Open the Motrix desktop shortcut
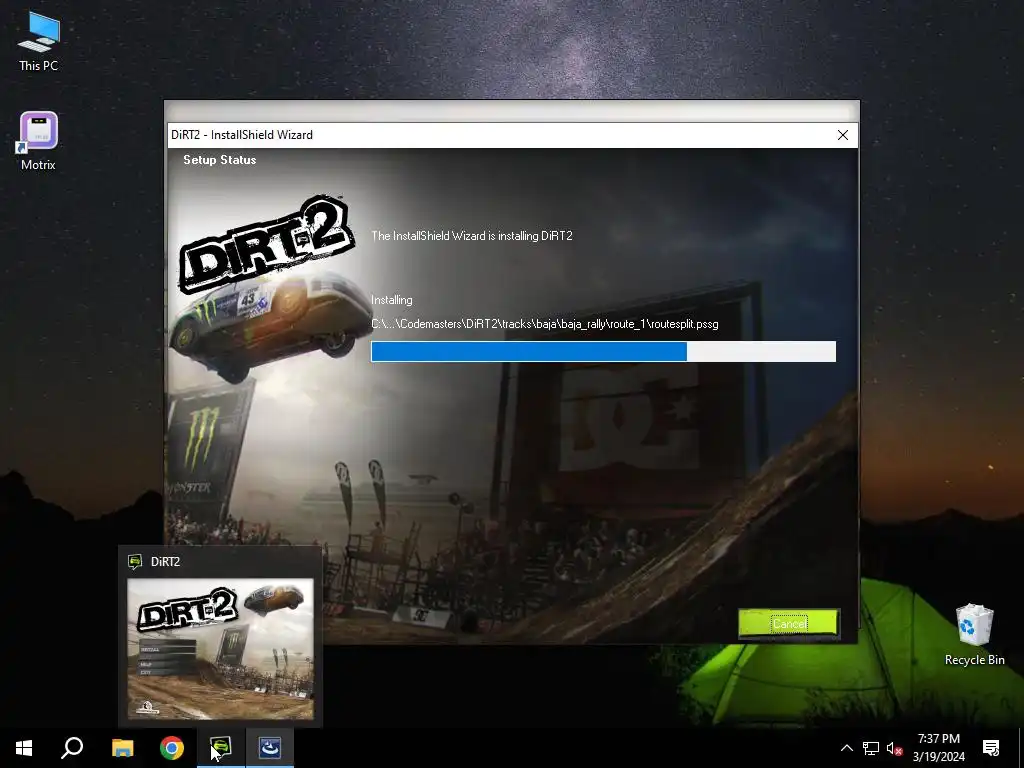 pyautogui.click(x=39, y=142)
